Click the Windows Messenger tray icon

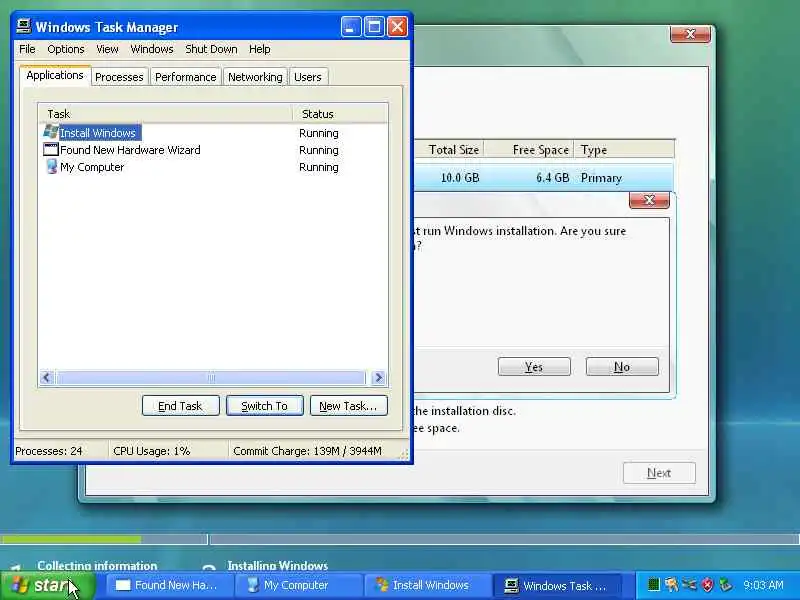(x=671, y=585)
